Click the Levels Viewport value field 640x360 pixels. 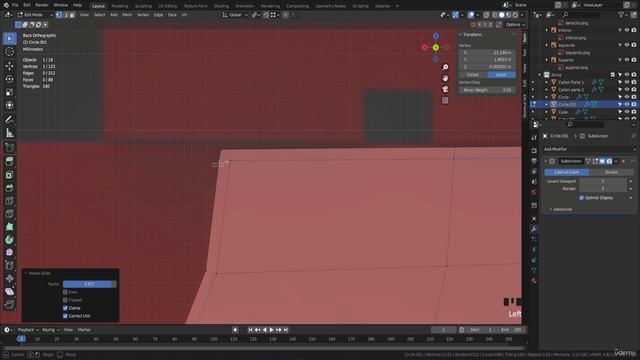point(603,181)
